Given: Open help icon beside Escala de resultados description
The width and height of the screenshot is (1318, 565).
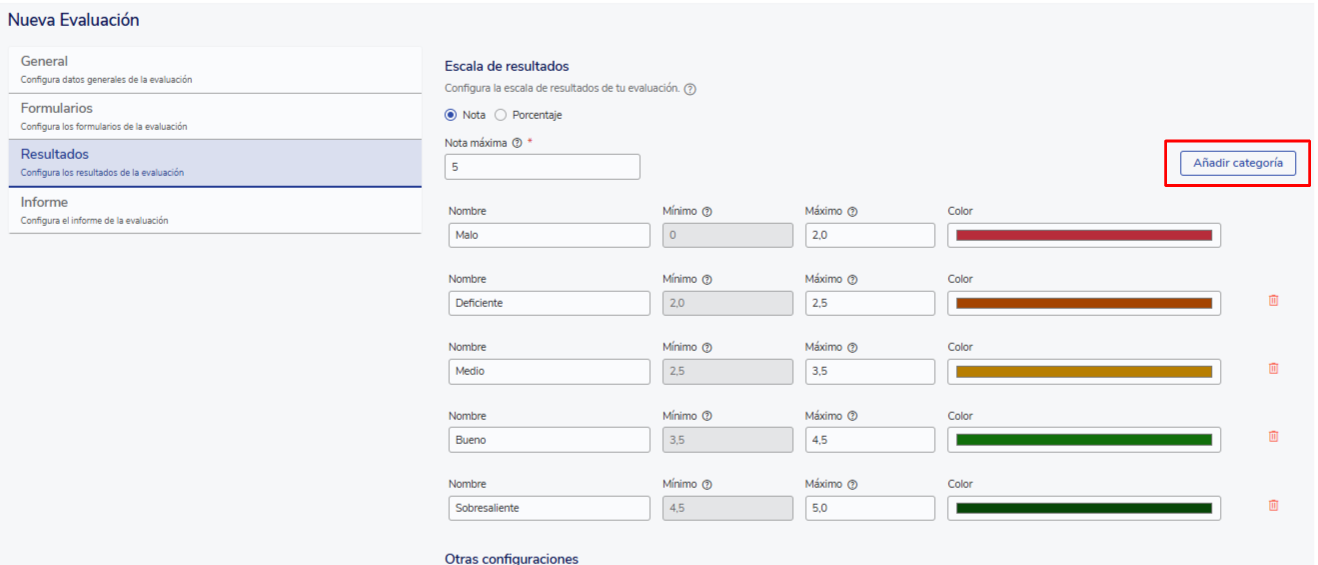Looking at the screenshot, I should coord(690,89).
